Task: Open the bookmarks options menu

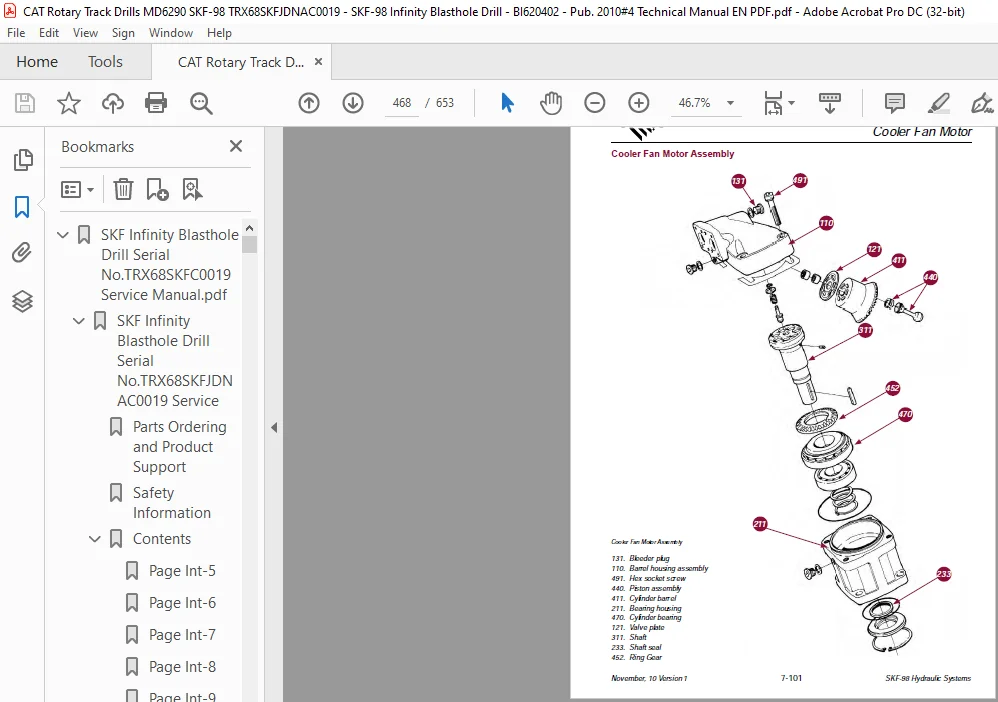Action: (78, 189)
